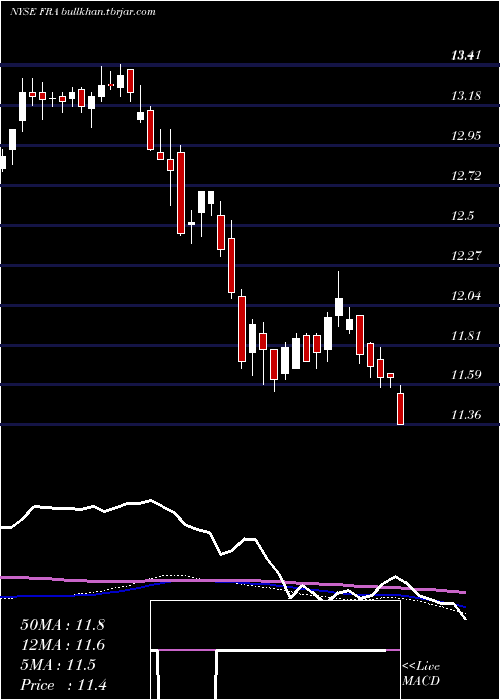Click the long red candle spanning 12.95 to 12.5
The width and height of the screenshot is (500, 700).
[181, 191]
